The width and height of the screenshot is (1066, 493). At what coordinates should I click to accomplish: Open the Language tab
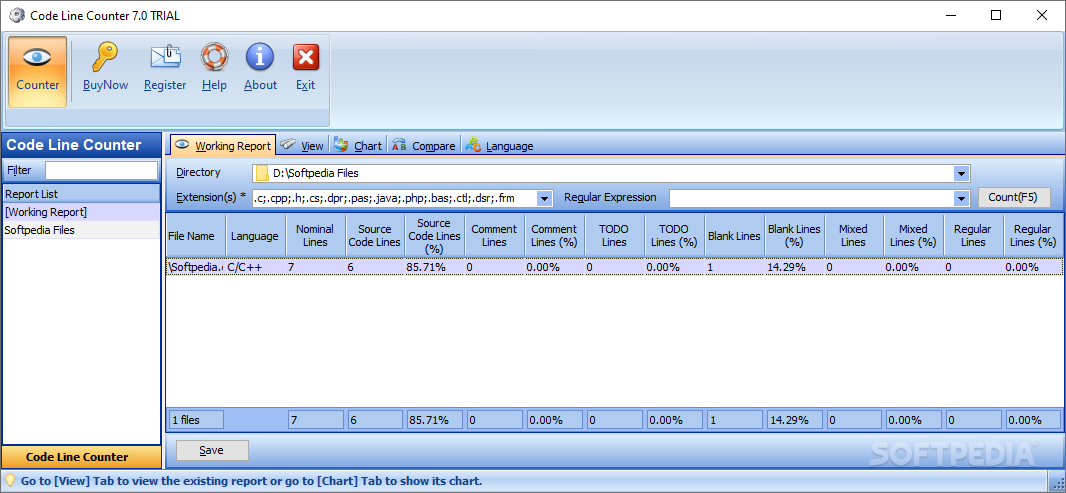(x=500, y=146)
